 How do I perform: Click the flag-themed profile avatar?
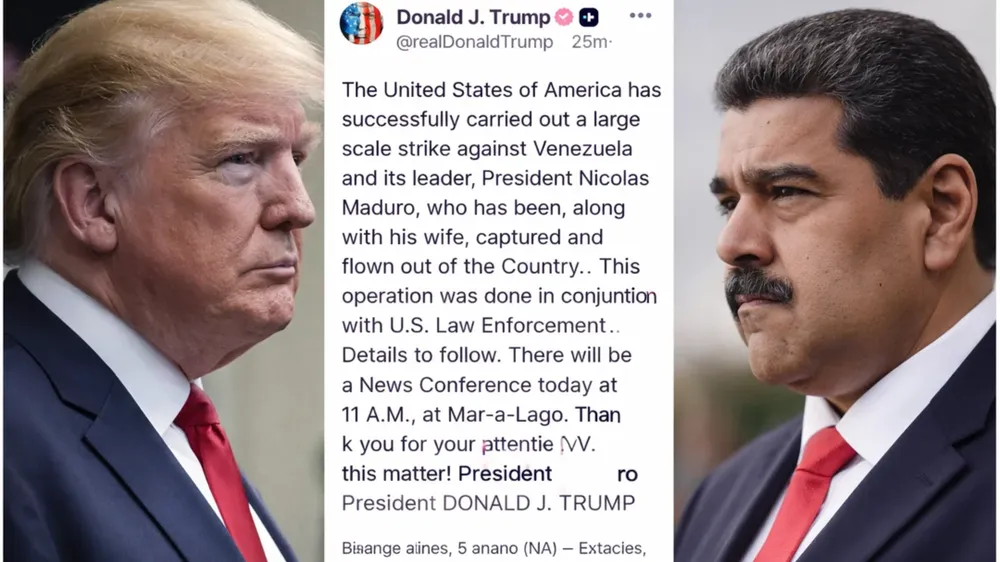(361, 23)
